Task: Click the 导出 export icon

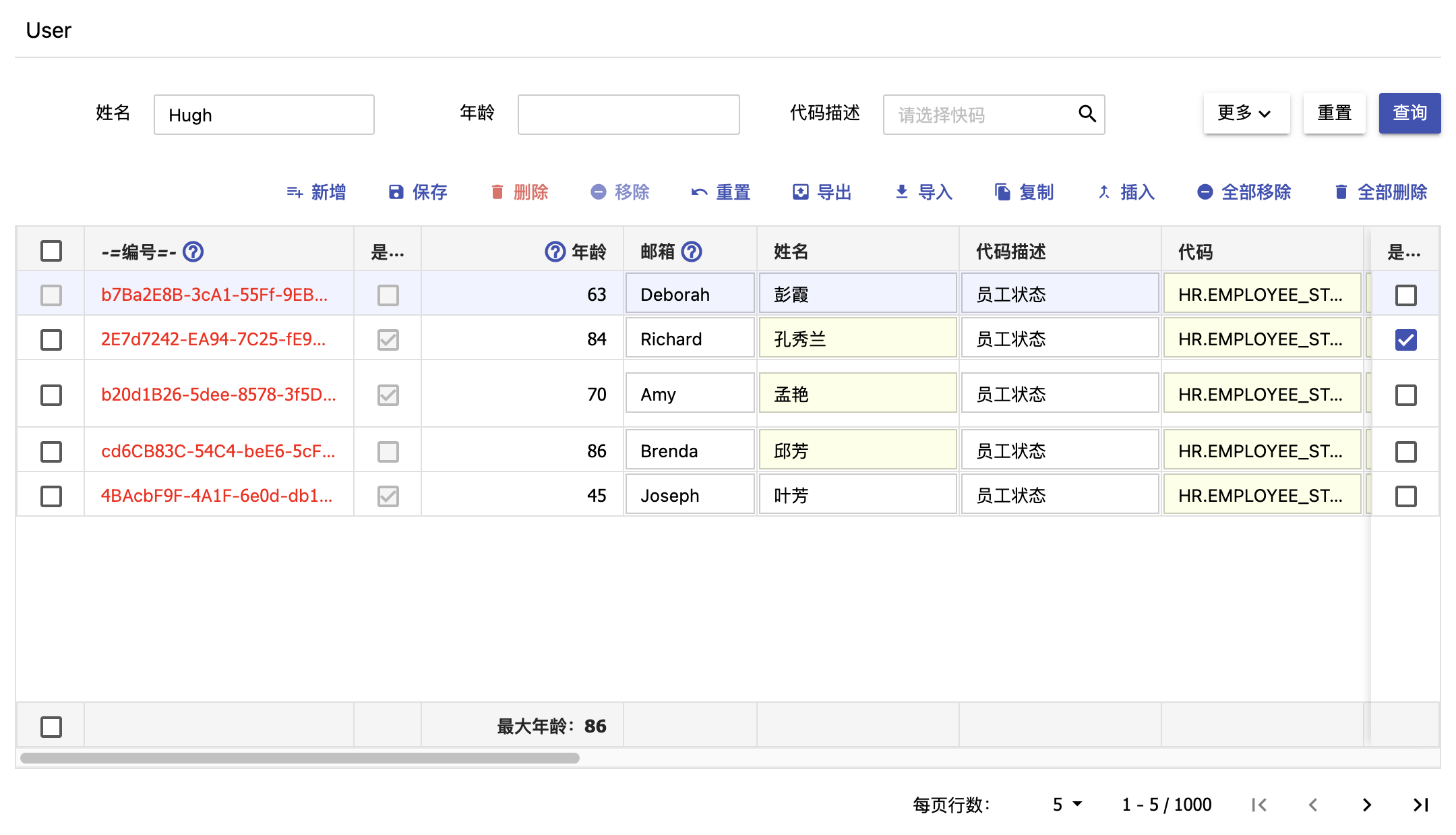Action: click(799, 192)
